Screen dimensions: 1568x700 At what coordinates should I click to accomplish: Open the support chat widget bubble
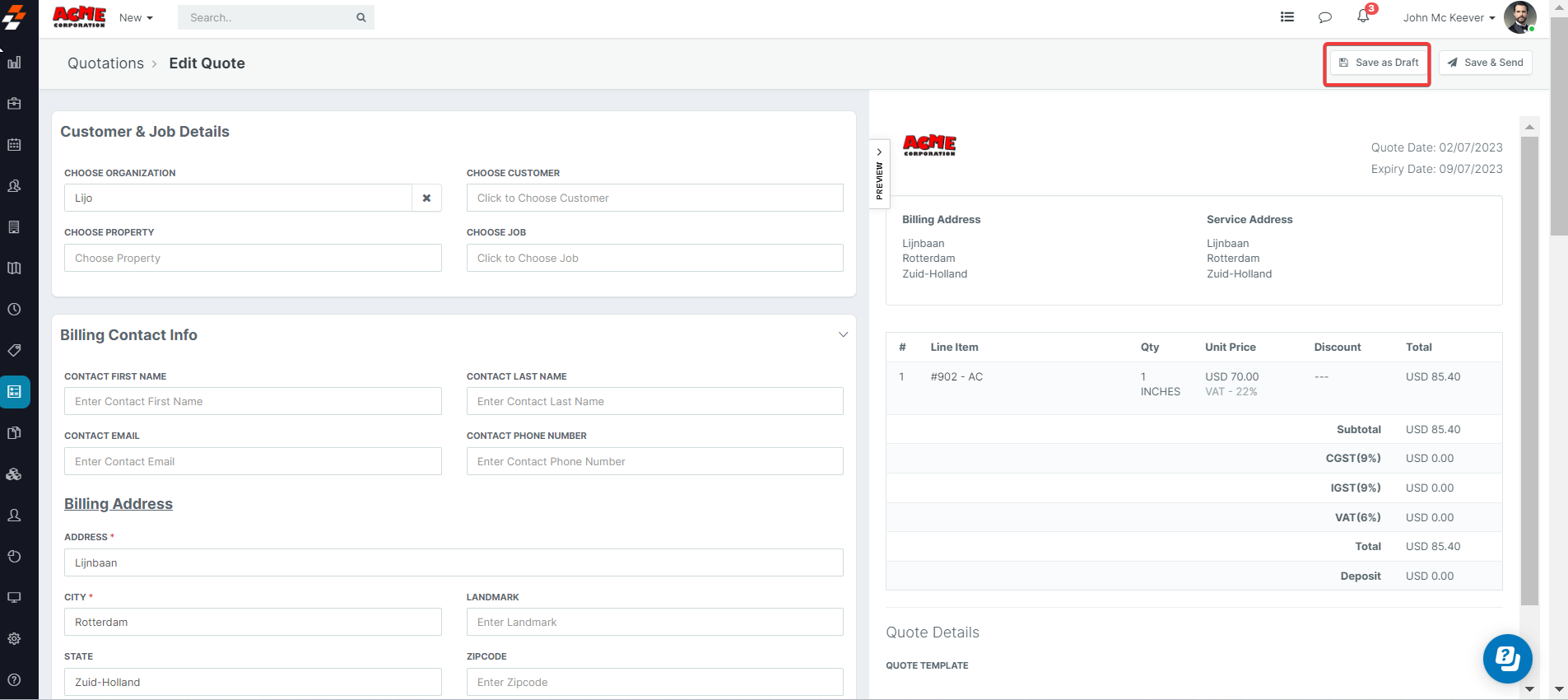(x=1508, y=659)
